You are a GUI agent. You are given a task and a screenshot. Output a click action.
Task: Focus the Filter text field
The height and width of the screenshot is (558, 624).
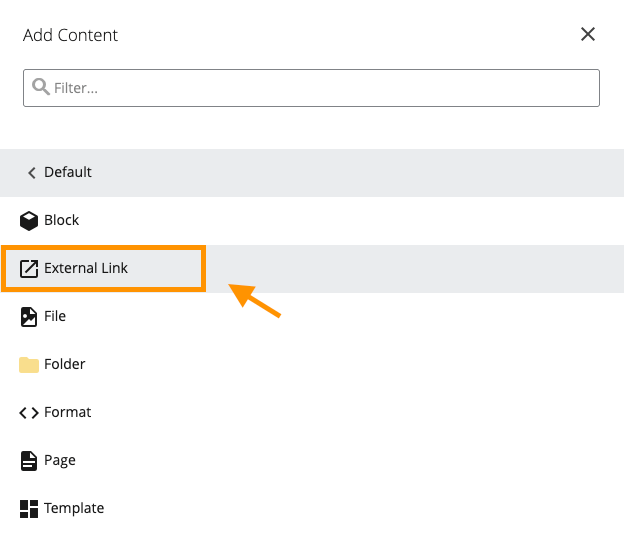click(x=320, y=88)
